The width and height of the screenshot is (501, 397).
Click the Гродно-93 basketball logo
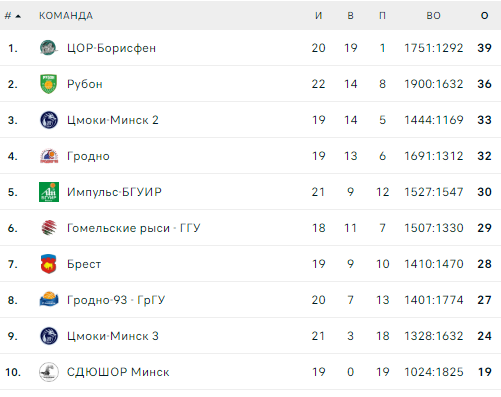tap(49, 299)
